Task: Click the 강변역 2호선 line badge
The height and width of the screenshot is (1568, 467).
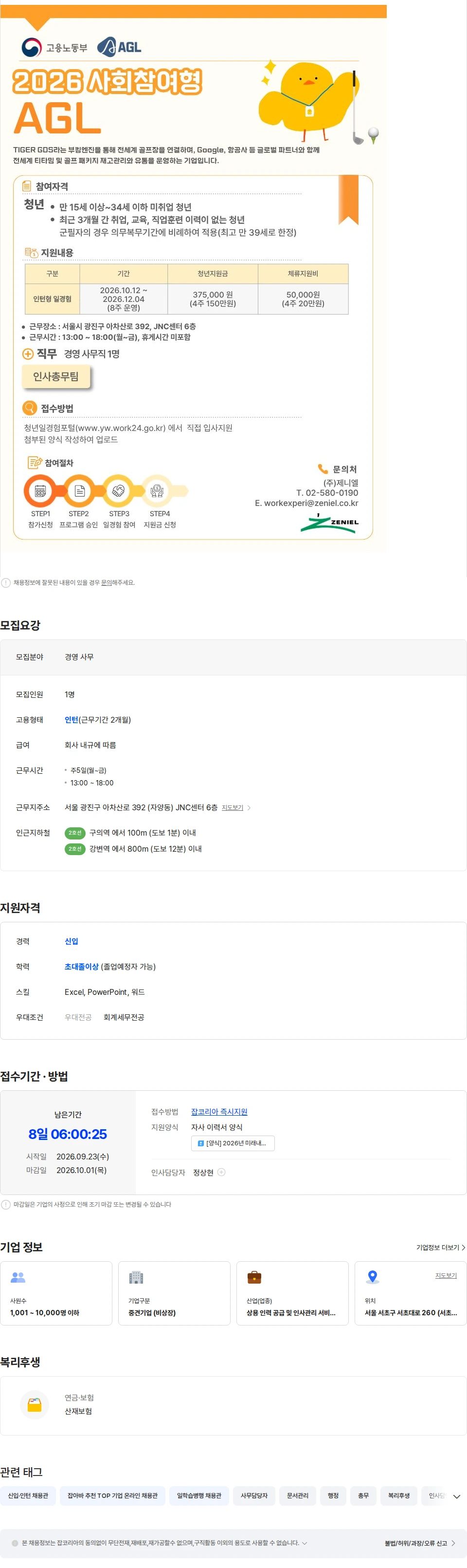Action: [75, 848]
